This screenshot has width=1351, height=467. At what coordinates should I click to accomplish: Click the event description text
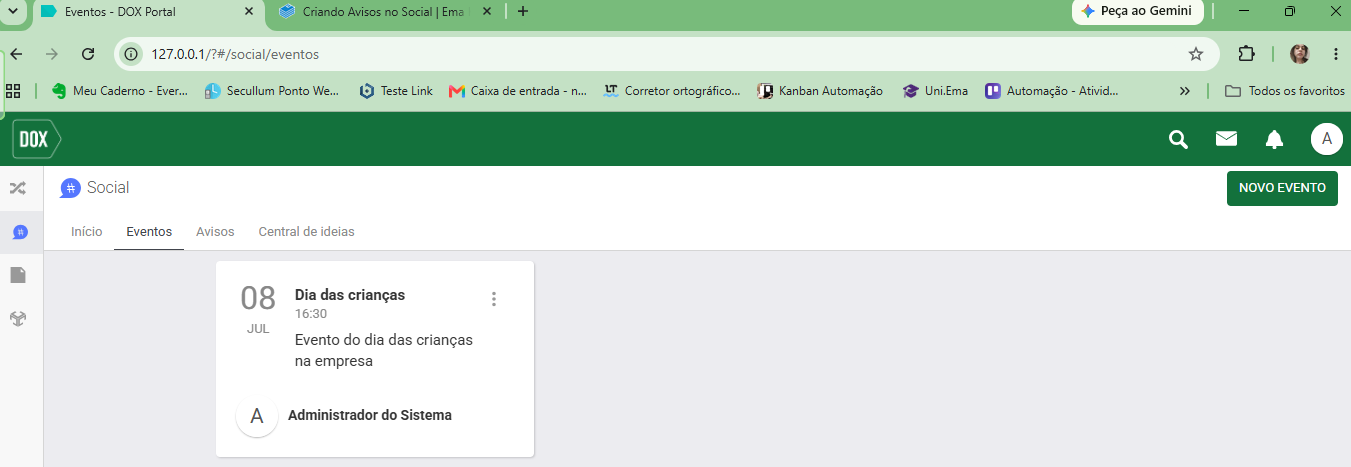coord(384,351)
